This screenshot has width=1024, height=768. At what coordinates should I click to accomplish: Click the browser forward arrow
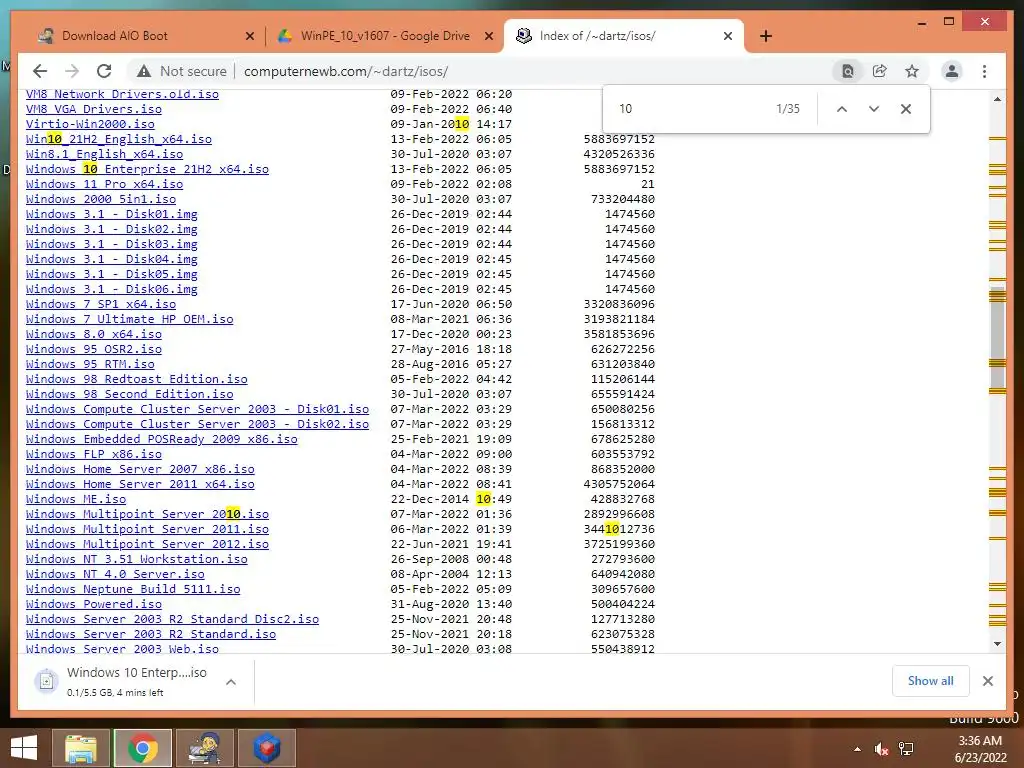[x=72, y=71]
